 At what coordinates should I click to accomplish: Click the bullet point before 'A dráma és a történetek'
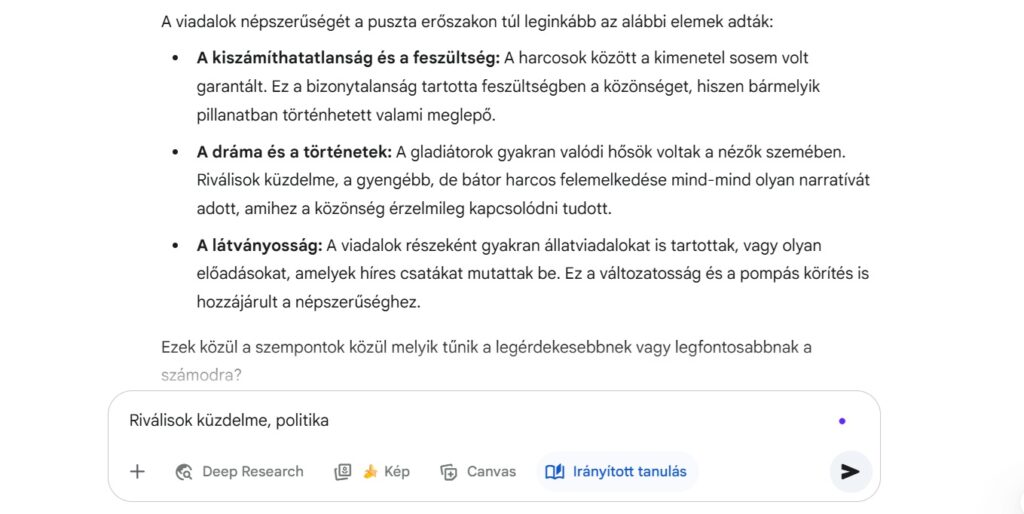[x=175, y=153]
